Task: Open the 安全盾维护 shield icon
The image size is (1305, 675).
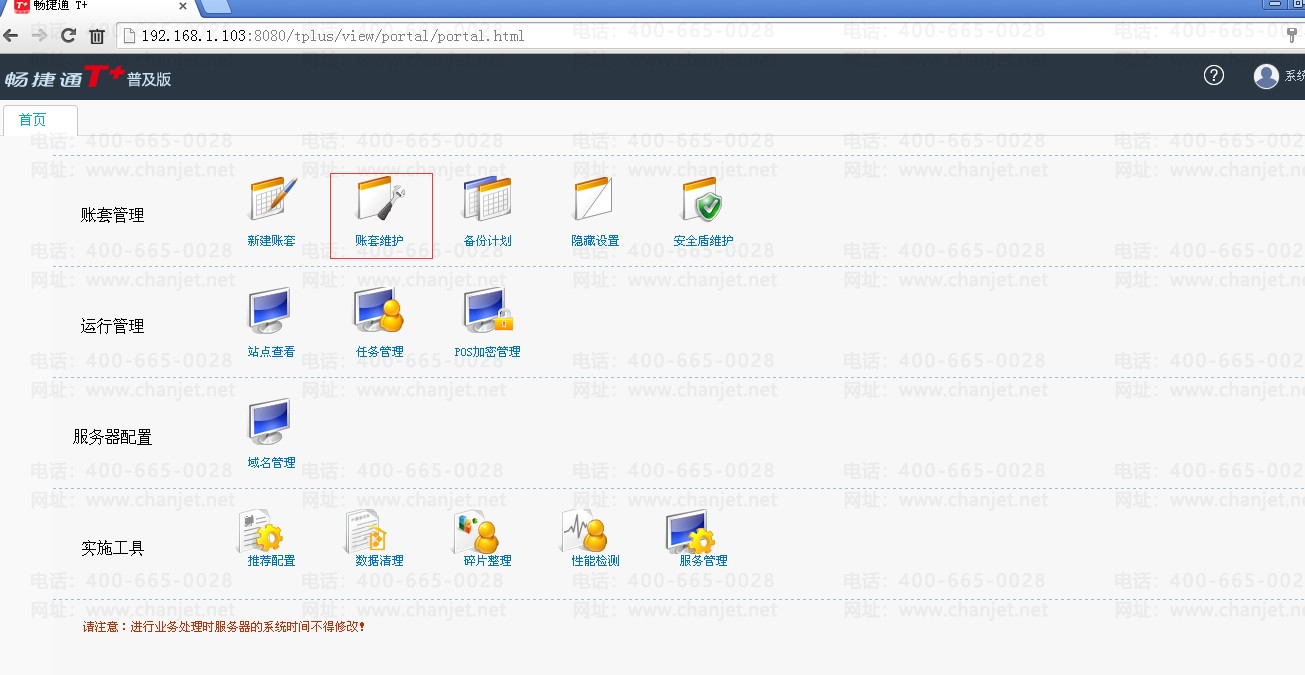Action: click(x=702, y=199)
